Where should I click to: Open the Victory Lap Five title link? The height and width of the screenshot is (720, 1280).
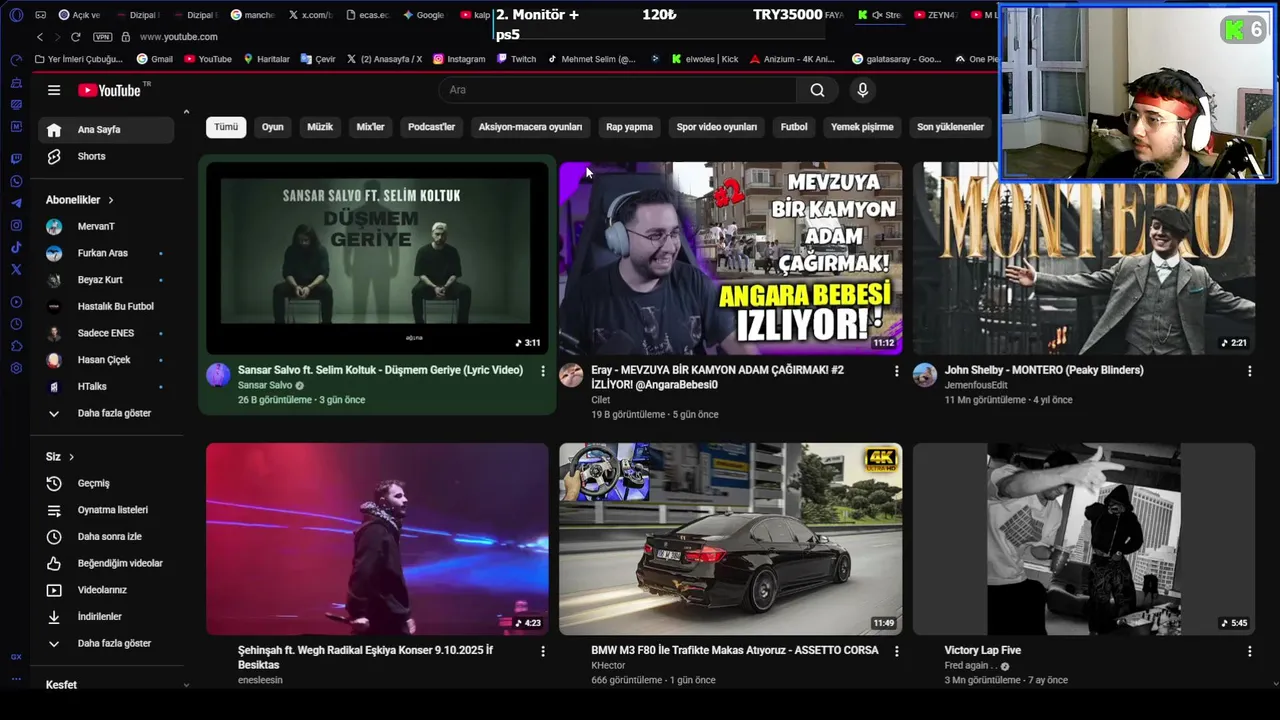point(983,650)
